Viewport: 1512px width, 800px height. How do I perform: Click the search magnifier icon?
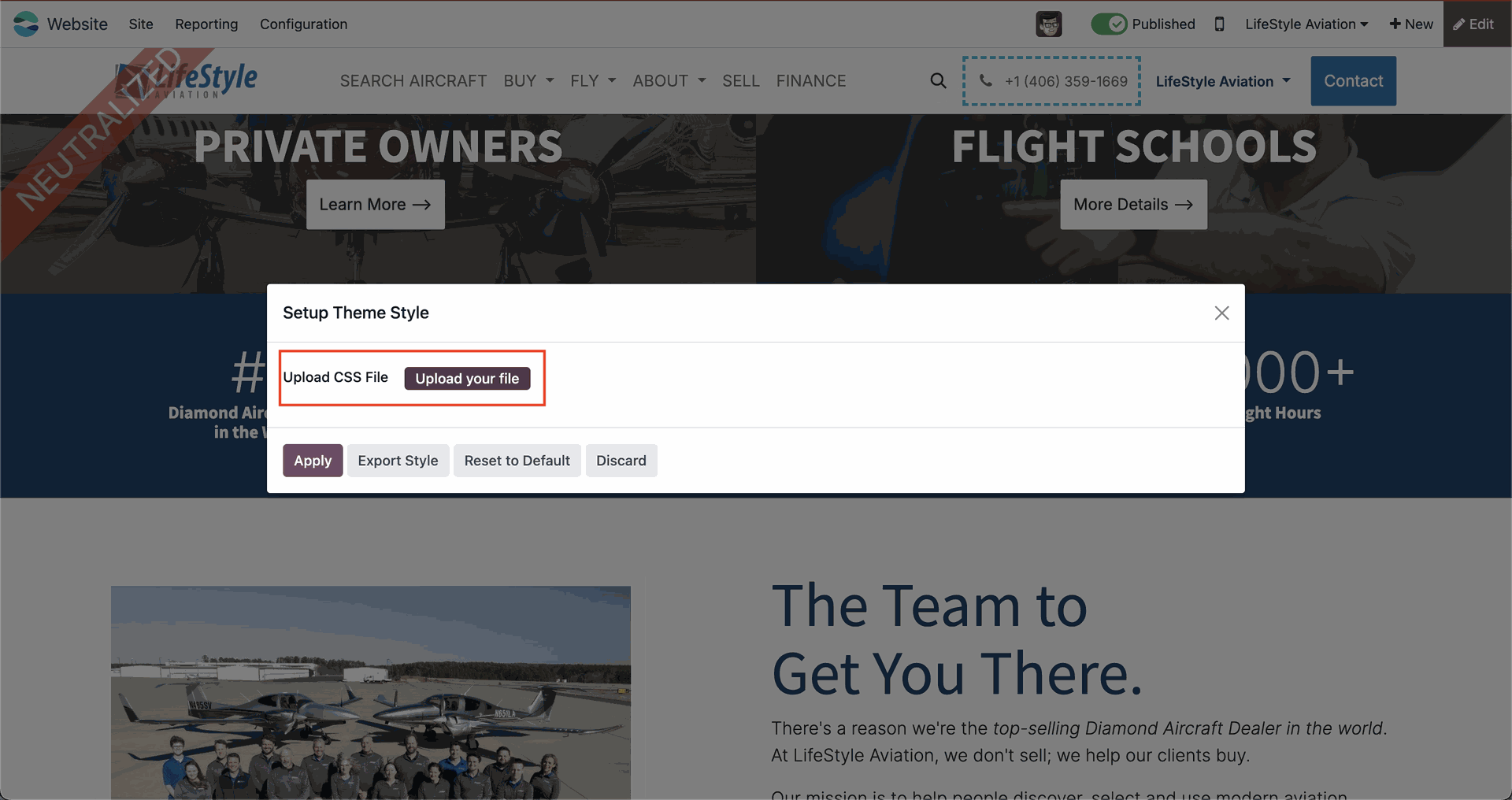[x=938, y=80]
